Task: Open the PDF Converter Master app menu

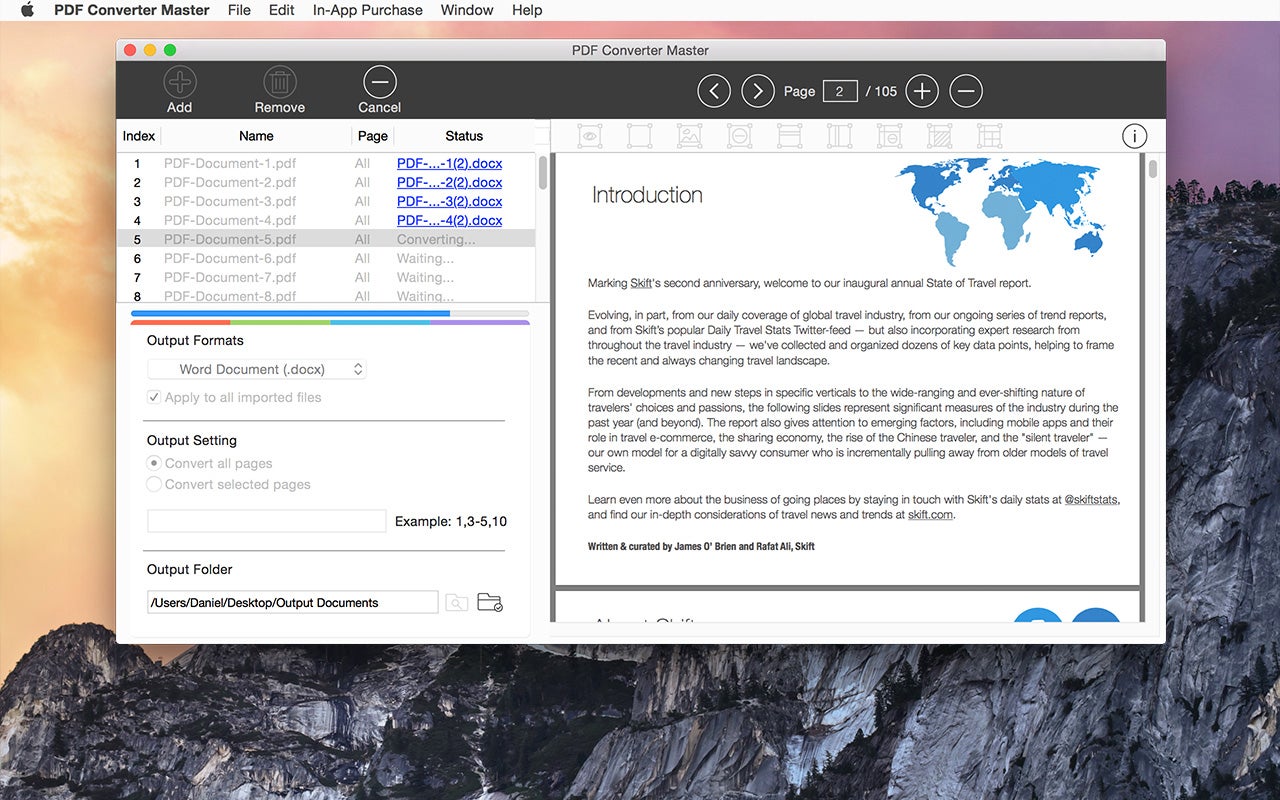Action: (130, 10)
